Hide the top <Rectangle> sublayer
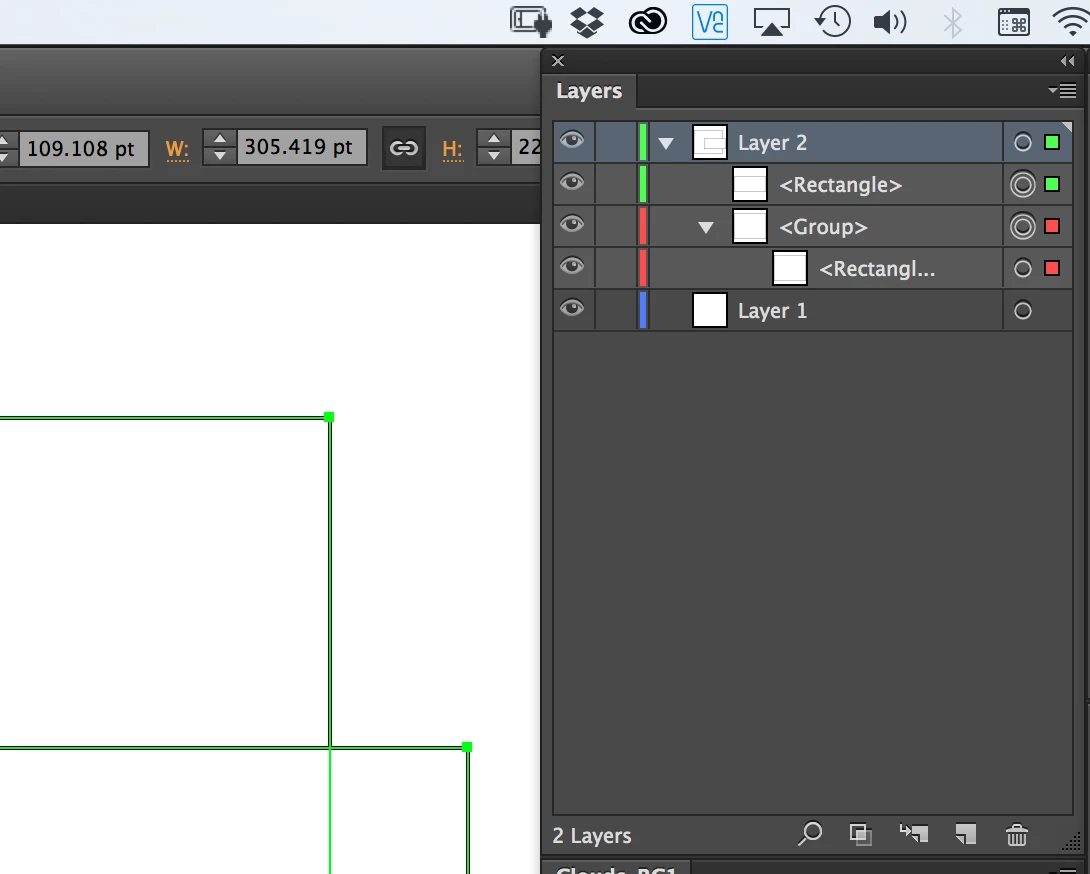1090x874 pixels. tap(572, 183)
